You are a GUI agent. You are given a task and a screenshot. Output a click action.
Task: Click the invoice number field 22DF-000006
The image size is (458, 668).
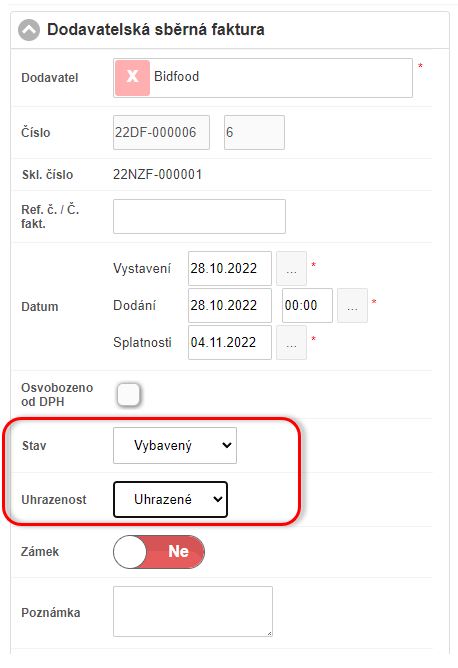coord(161,132)
